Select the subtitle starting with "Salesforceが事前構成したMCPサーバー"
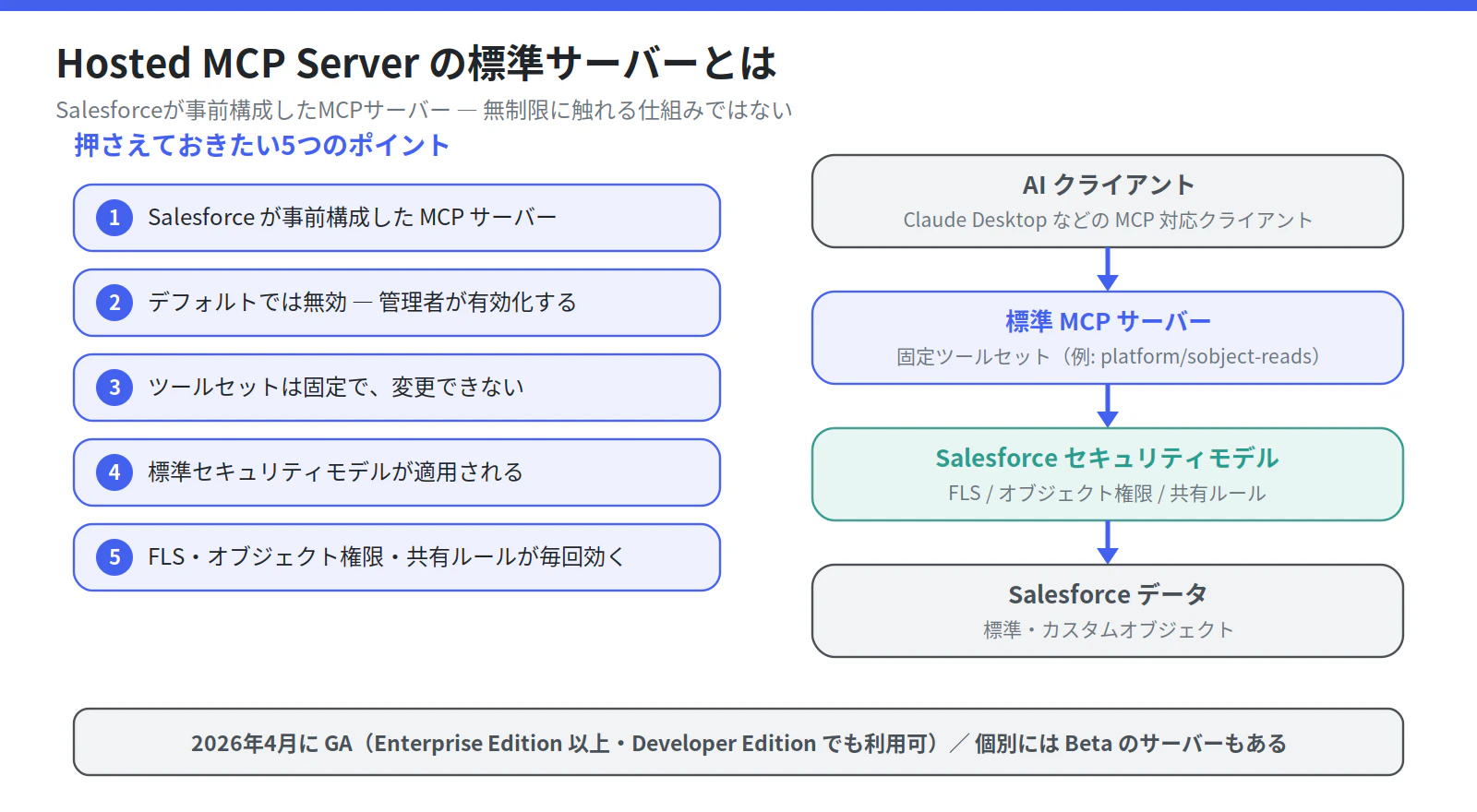 pos(424,111)
